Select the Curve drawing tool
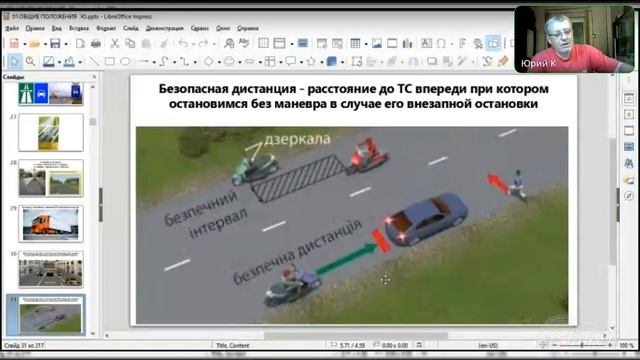Image resolution: width=640 pixels, height=360 pixels. click(164, 62)
